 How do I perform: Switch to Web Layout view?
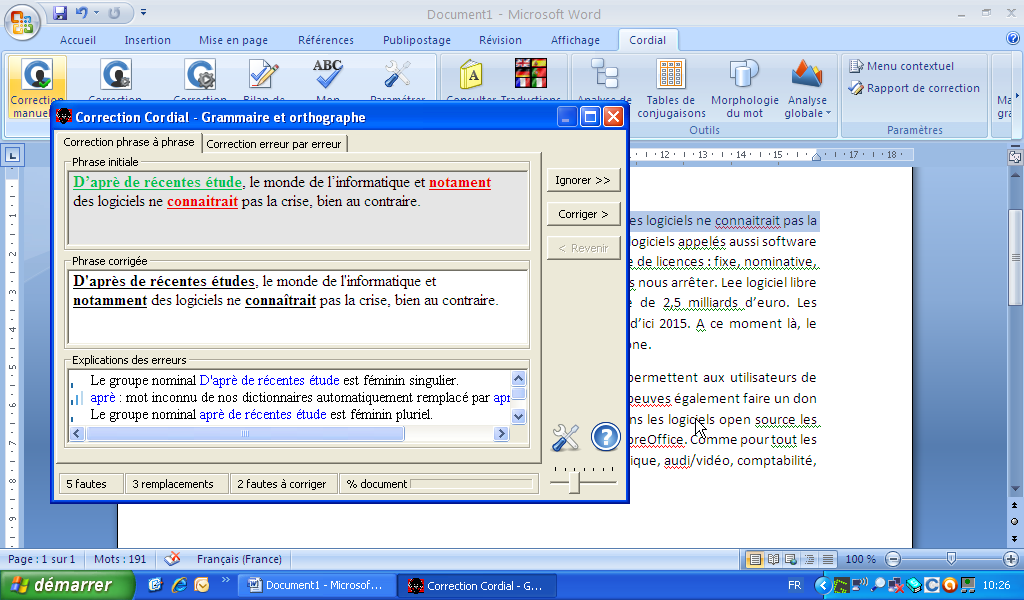(791, 560)
